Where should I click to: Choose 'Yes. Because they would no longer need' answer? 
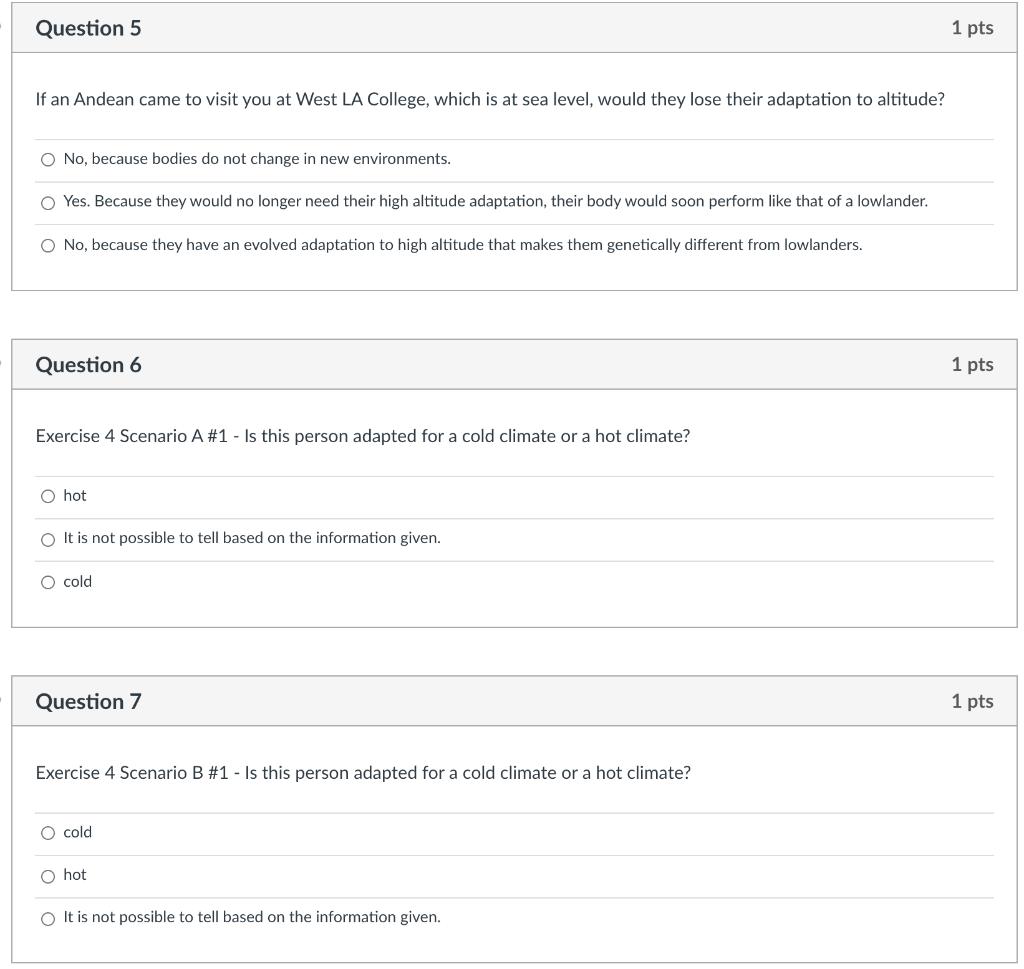[x=48, y=203]
